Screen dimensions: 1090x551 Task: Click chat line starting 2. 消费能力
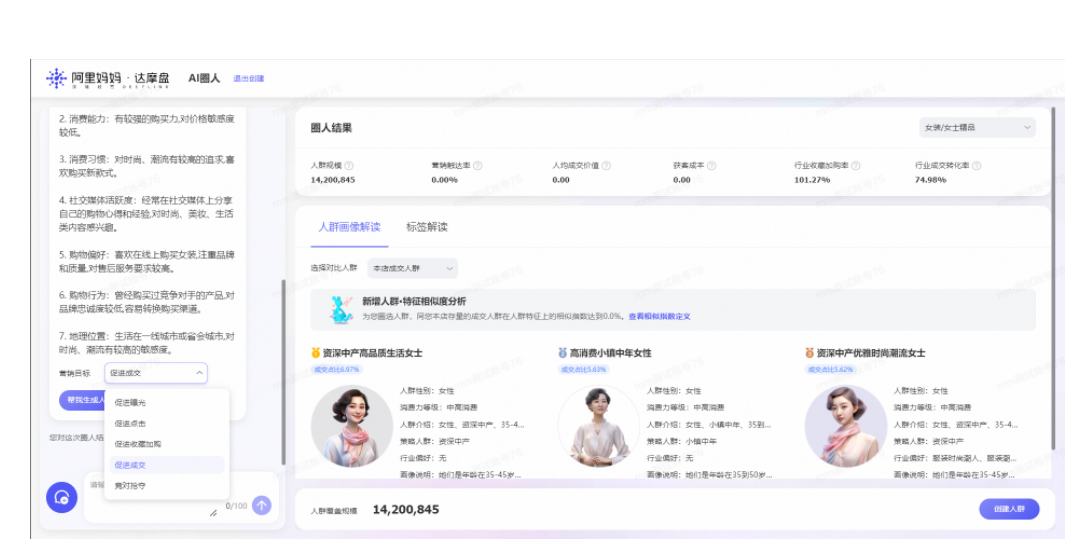coord(147,126)
